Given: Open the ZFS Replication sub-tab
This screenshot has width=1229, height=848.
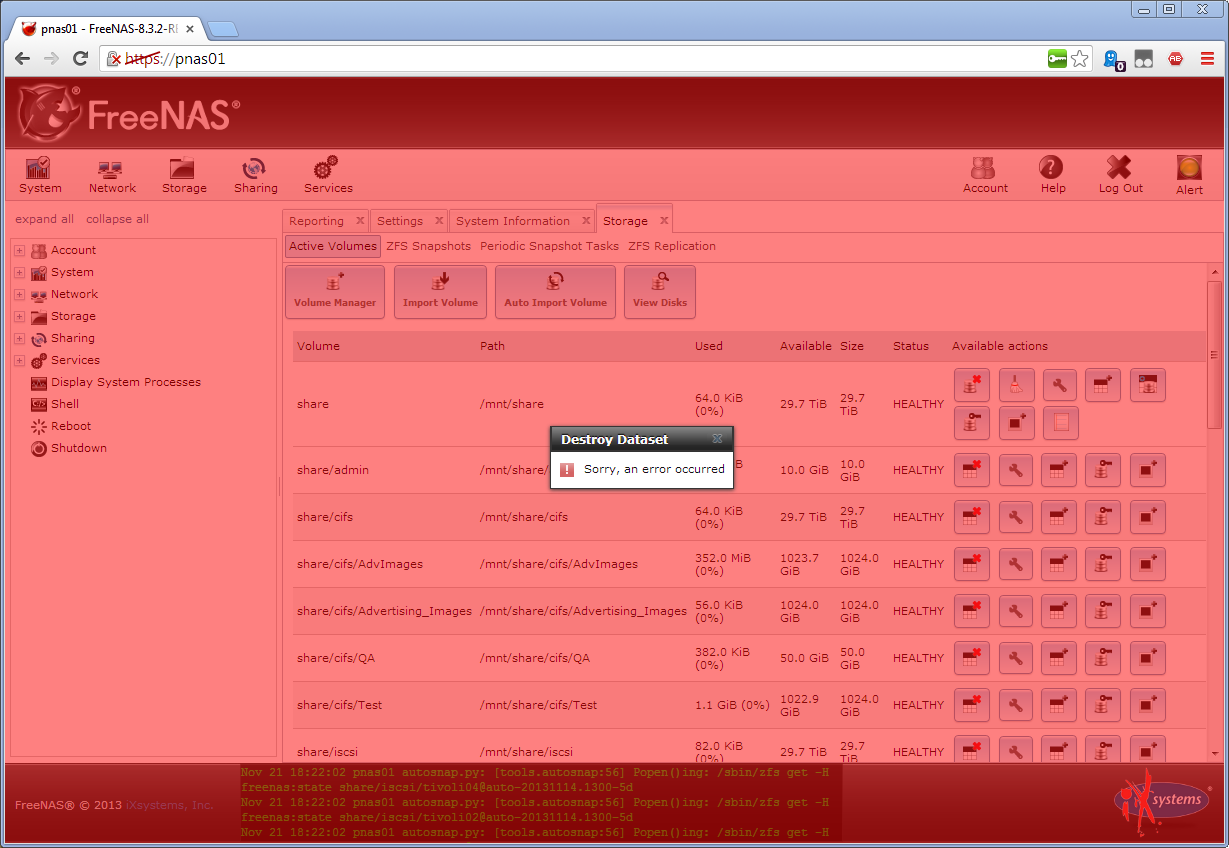Looking at the screenshot, I should tap(672, 246).
